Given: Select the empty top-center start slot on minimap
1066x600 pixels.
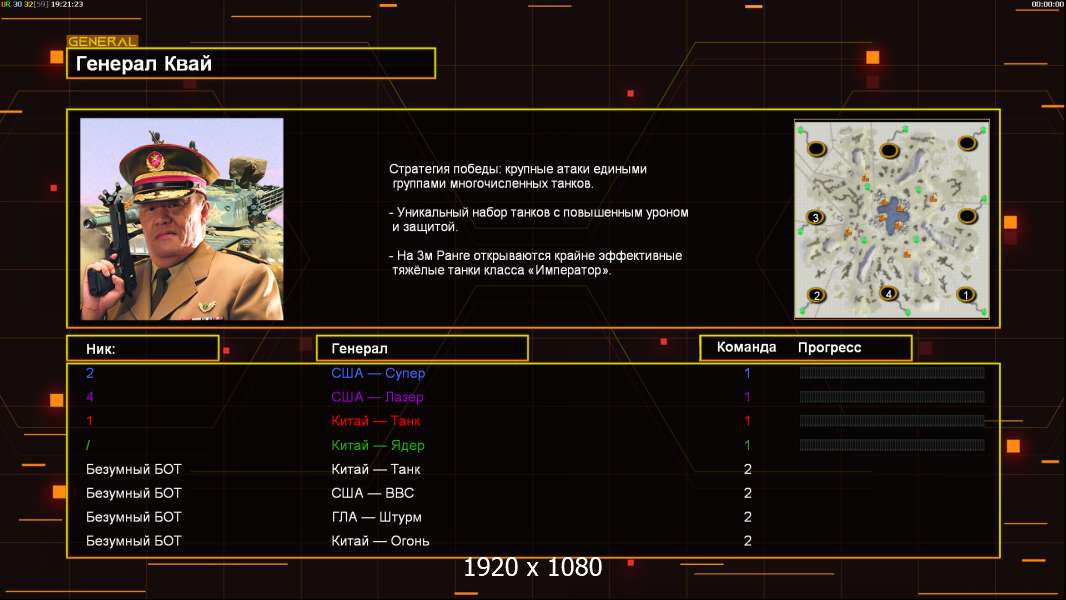Looking at the screenshot, I should pos(889,149).
